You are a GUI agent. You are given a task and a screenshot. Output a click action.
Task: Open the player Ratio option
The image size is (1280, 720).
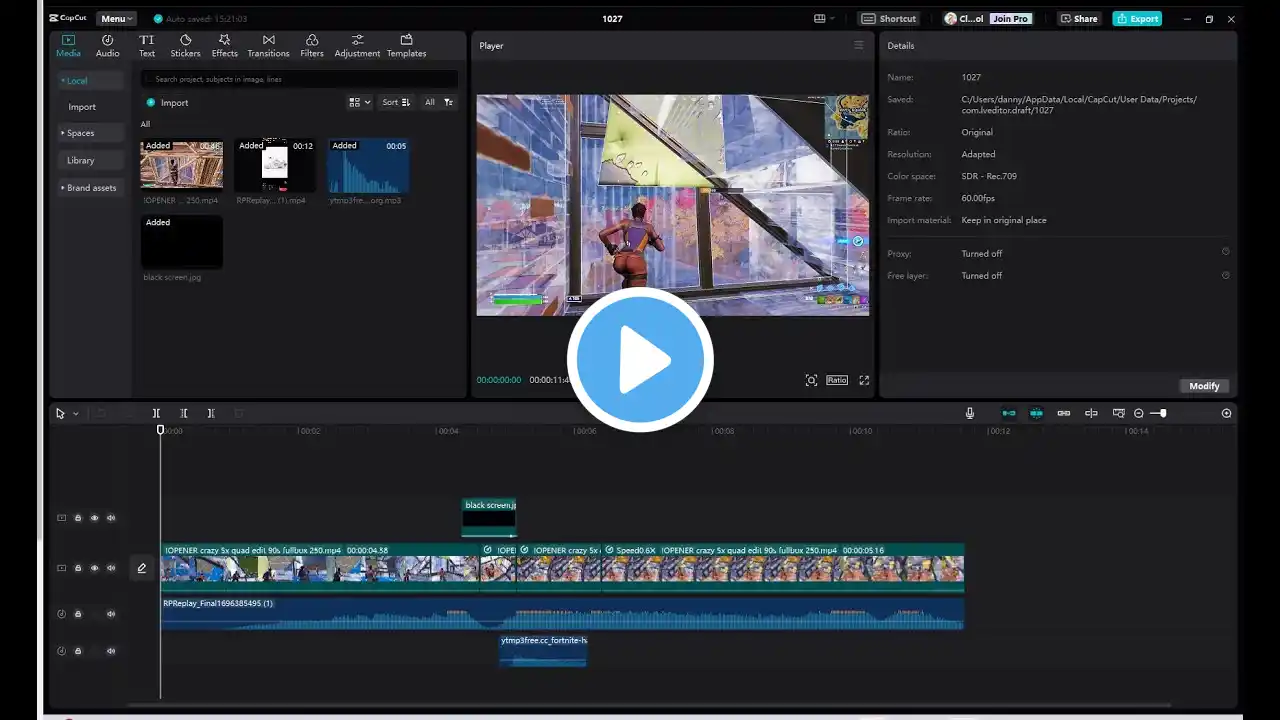[837, 380]
